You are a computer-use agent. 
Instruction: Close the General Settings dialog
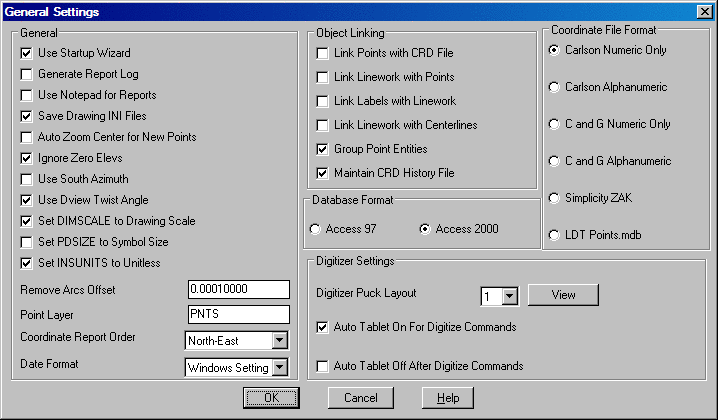click(x=704, y=10)
